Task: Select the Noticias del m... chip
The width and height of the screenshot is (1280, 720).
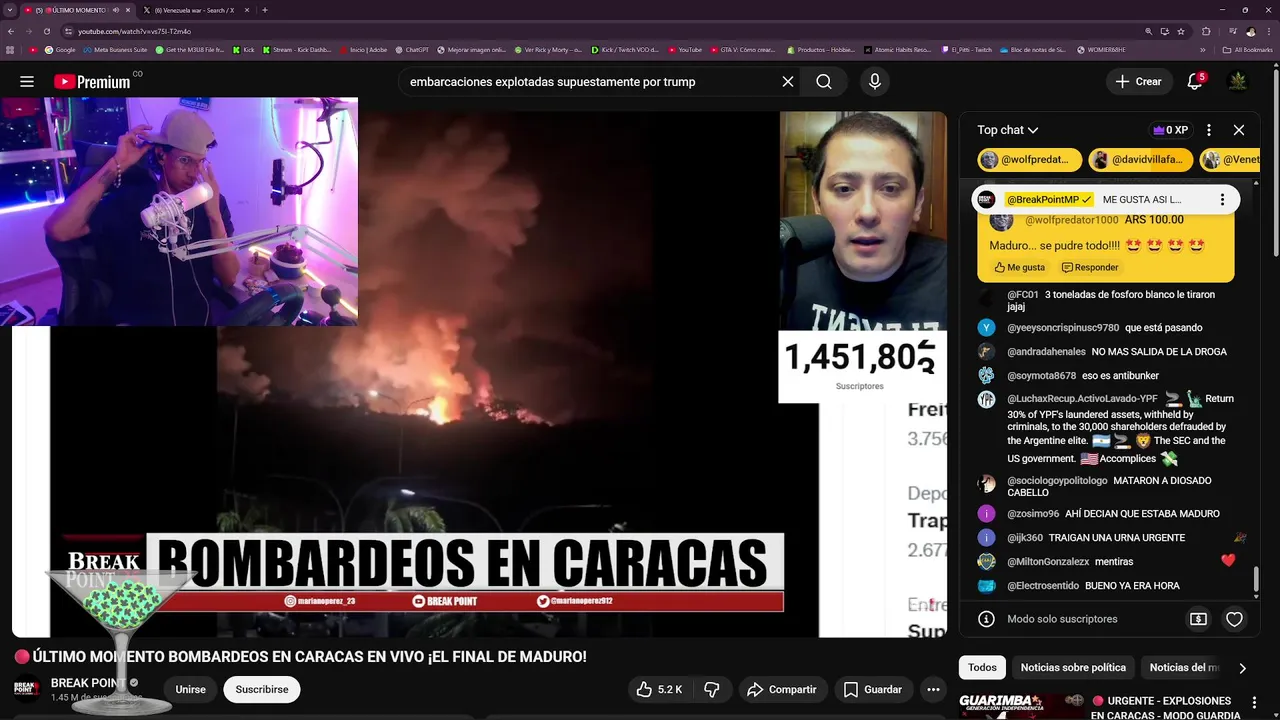Action: coord(1184,667)
